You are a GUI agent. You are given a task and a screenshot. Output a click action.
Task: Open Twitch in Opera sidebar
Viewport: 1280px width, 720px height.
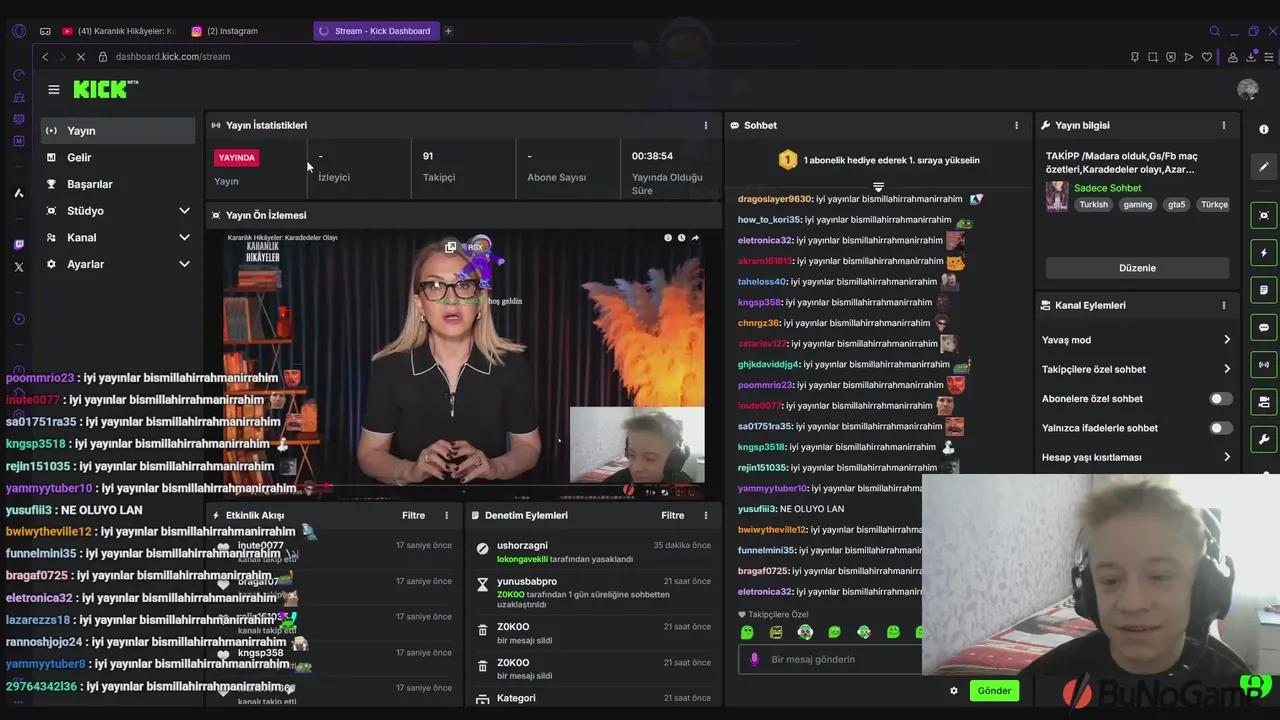pos(19,245)
